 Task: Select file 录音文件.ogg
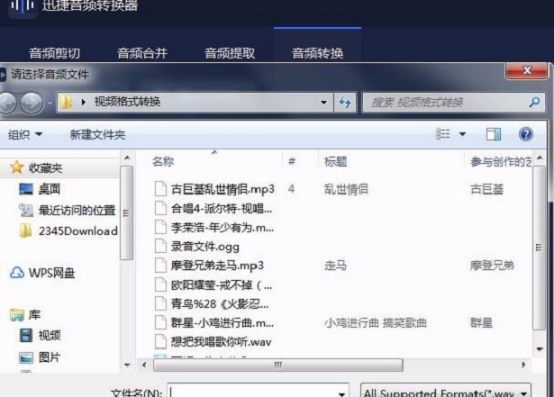click(x=205, y=246)
